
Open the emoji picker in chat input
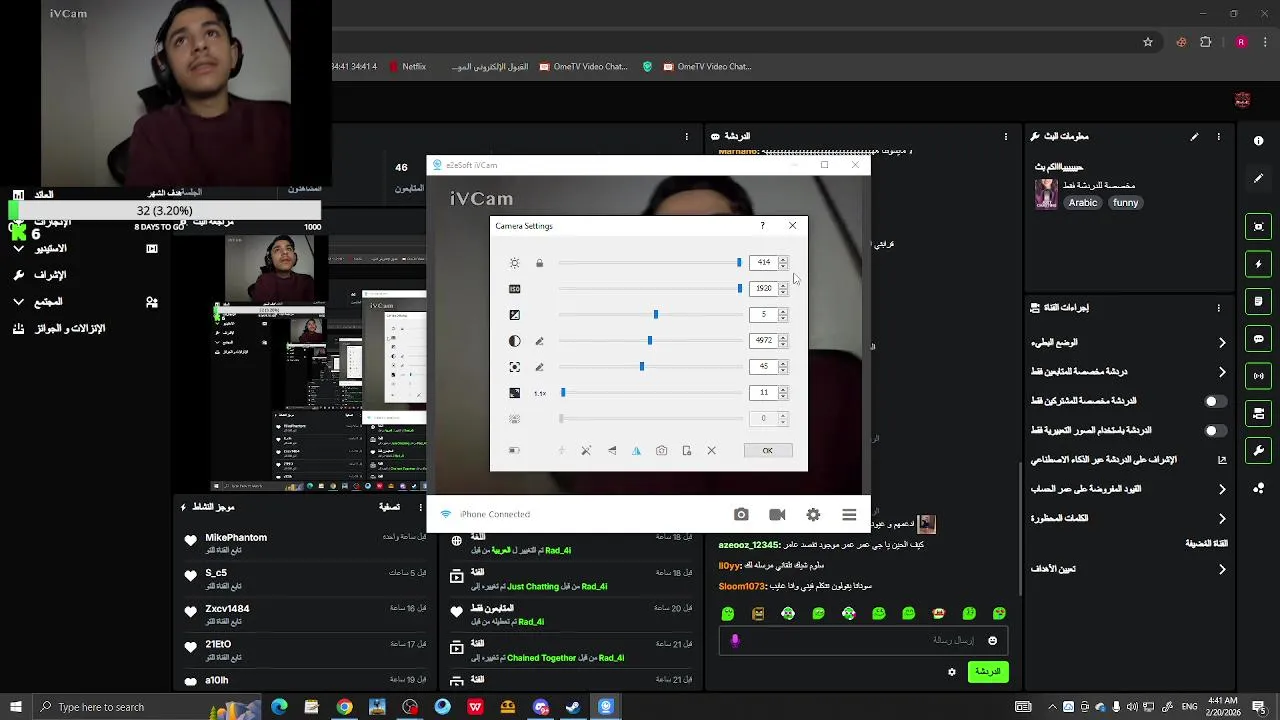pyautogui.click(x=992, y=641)
